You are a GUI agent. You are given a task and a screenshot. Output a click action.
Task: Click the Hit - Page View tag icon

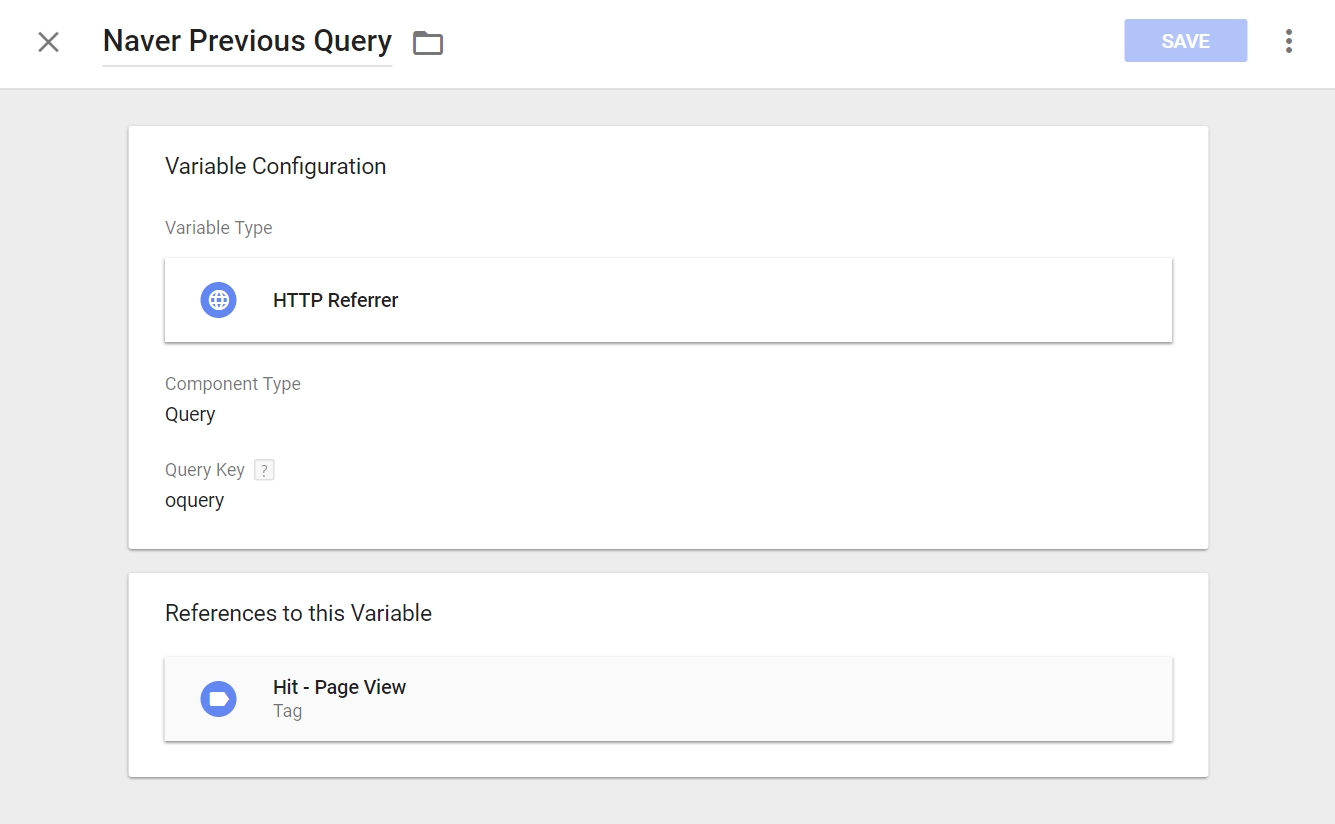(218, 699)
